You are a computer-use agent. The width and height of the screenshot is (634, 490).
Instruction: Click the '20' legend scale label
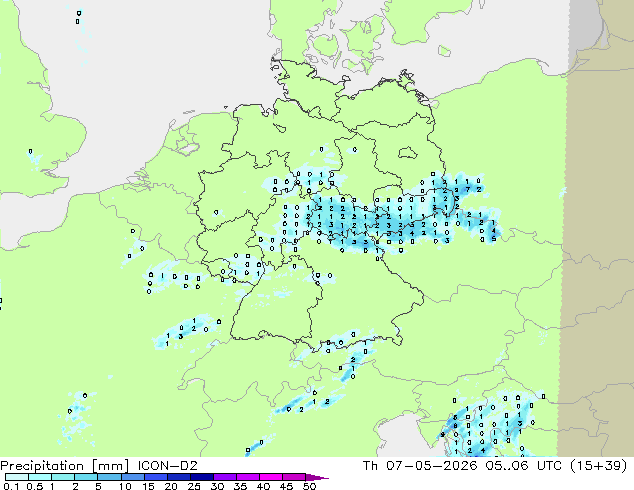[171, 486]
